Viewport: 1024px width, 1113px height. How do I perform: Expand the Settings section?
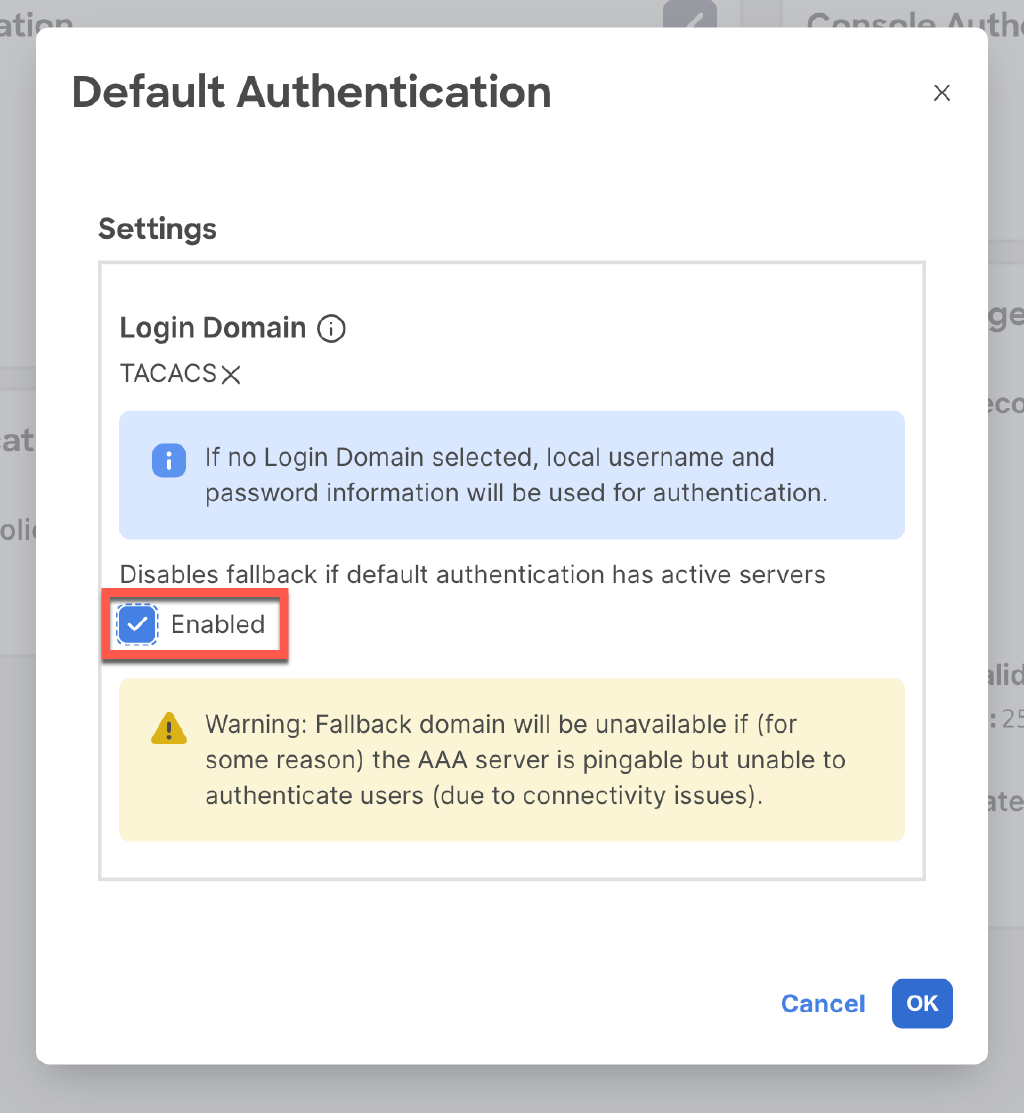coord(157,229)
